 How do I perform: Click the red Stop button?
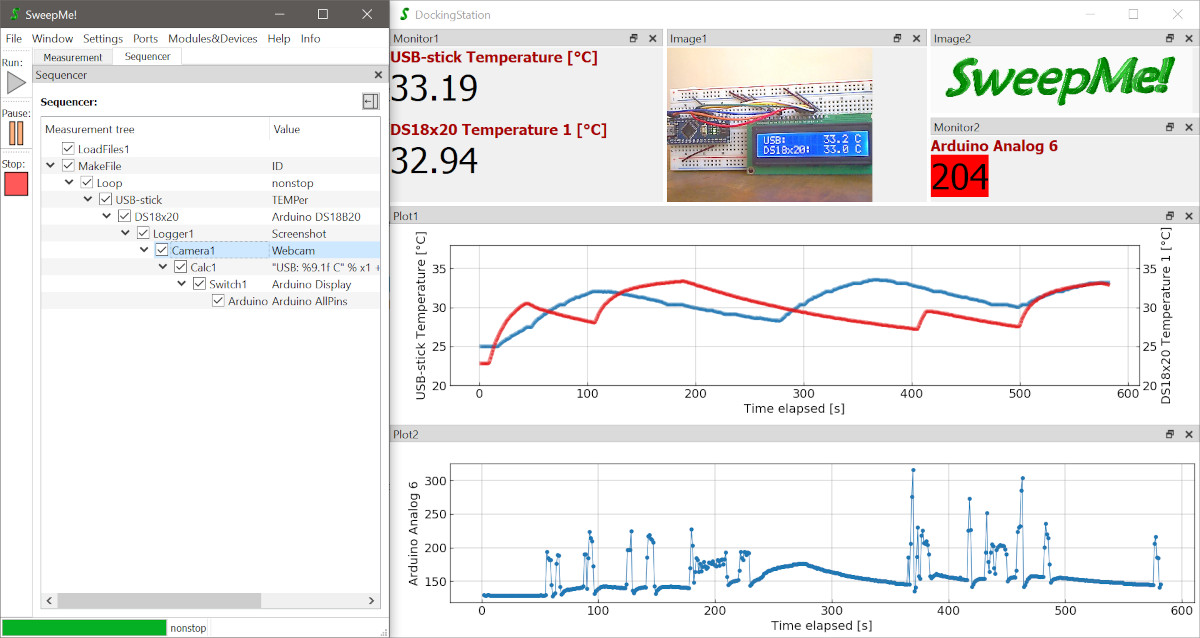16,184
